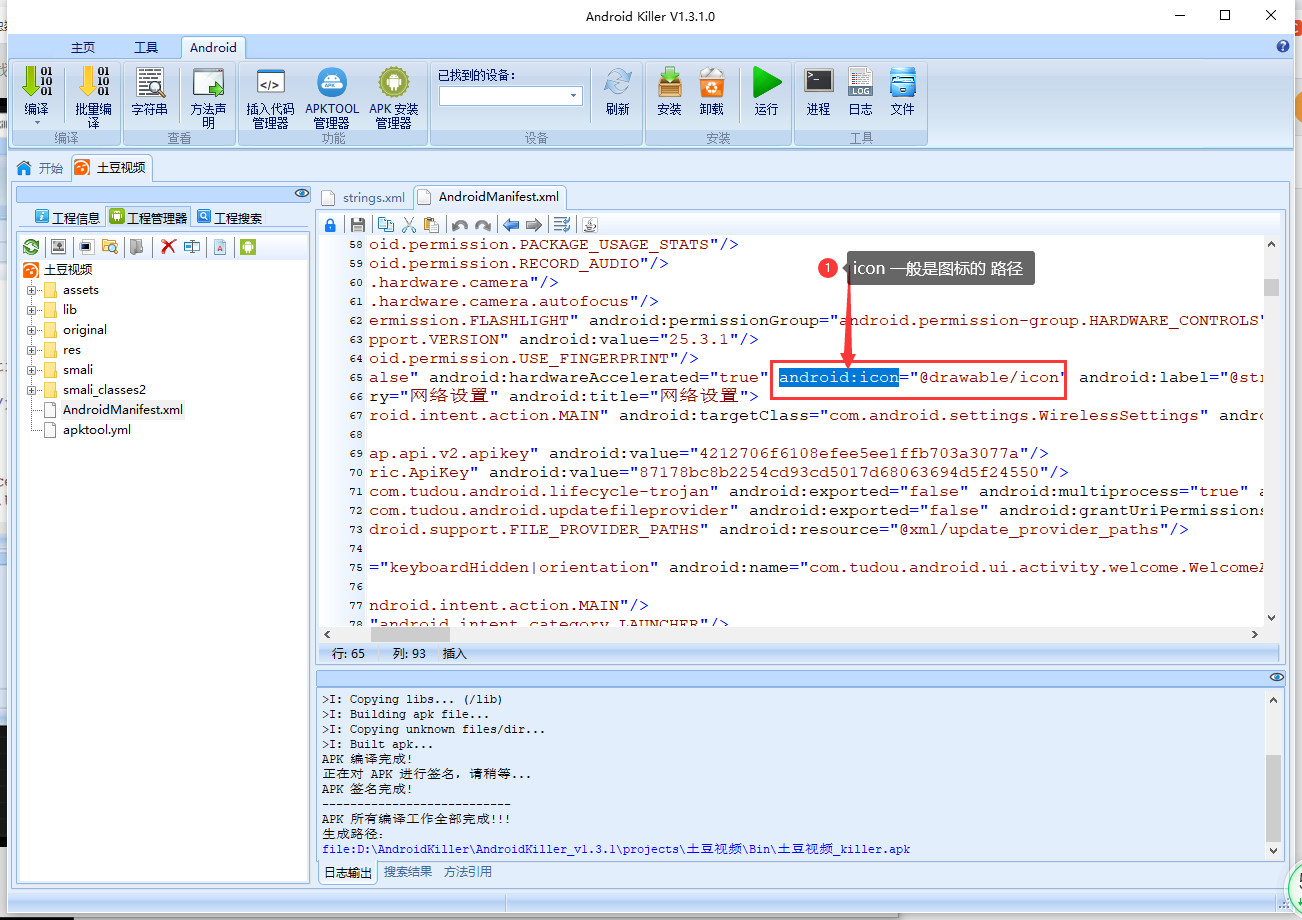Screen dimensions: 1302x920
Task: Open the APK 安装管理器
Action: click(x=394, y=96)
